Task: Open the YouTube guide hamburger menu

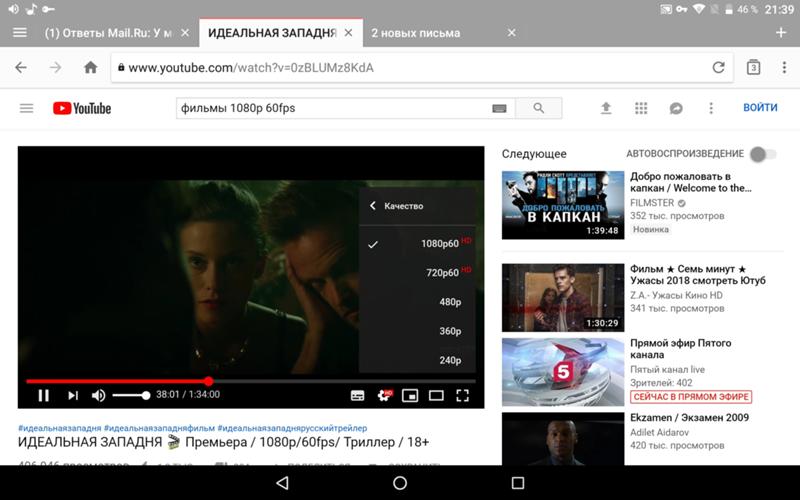Action: (x=27, y=108)
